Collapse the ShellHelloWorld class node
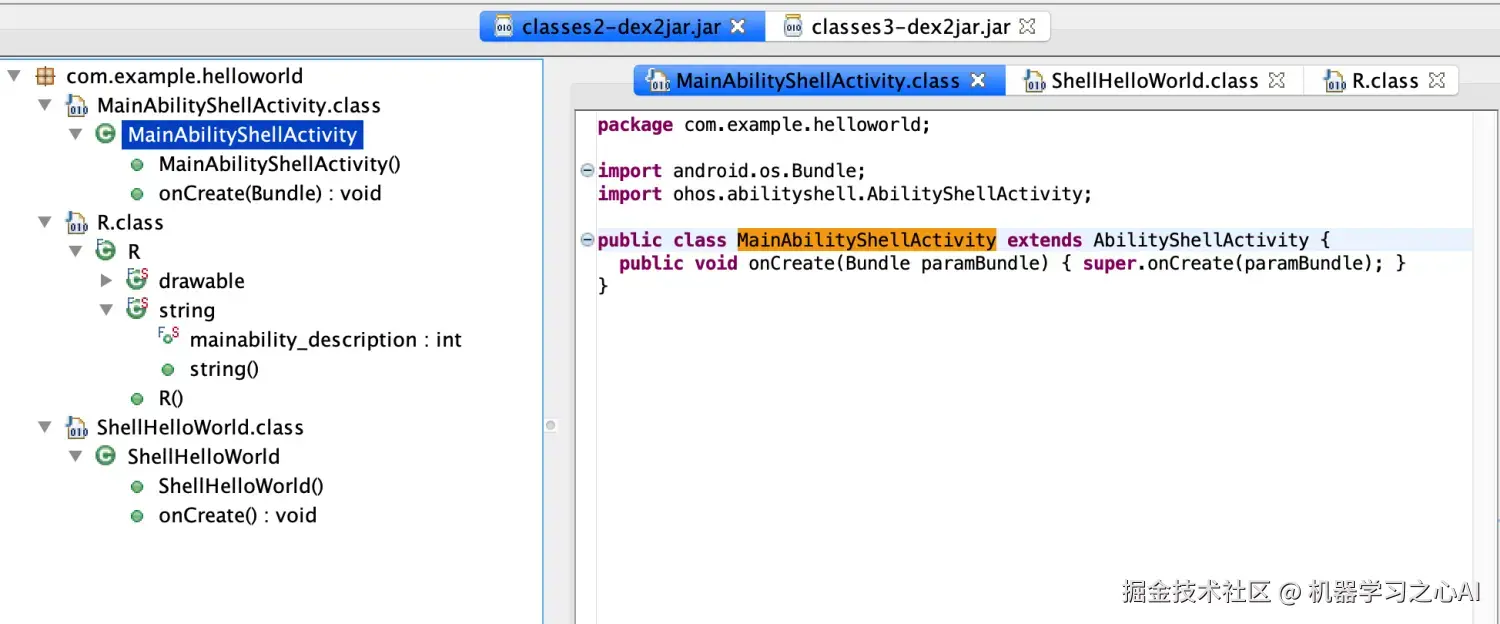The image size is (1500, 624). pos(75,456)
